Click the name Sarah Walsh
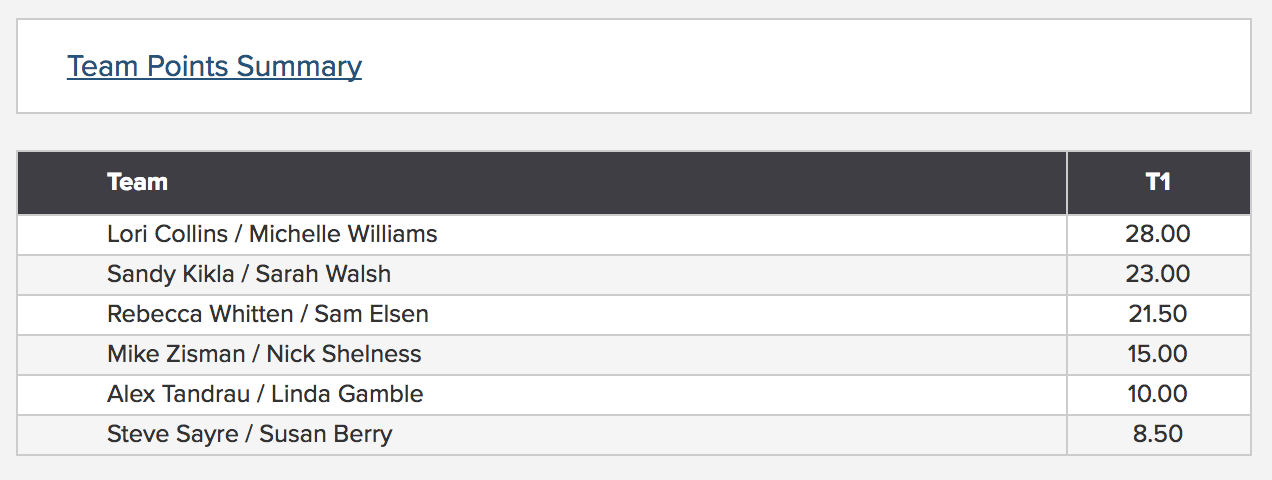This screenshot has height=480, width=1272. pyautogui.click(x=323, y=274)
